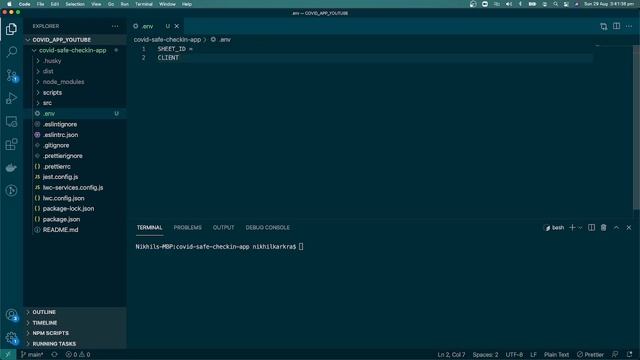
Task: Open changes compare icon in editor toolbar
Action: pyautogui.click(x=603, y=26)
